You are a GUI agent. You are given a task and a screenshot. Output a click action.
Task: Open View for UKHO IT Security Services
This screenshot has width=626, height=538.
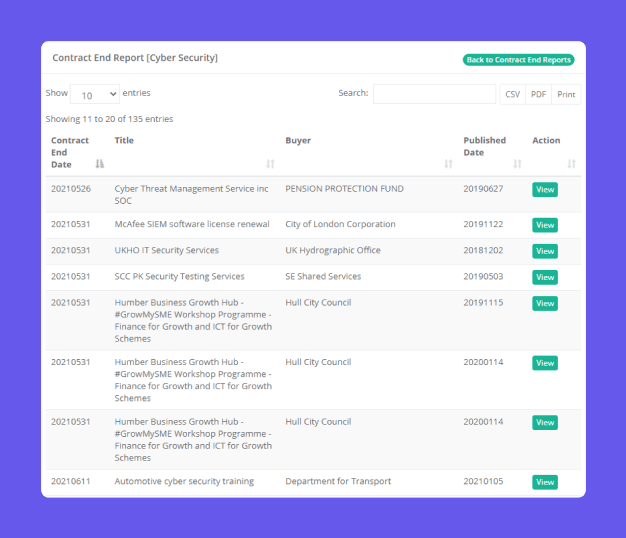pos(545,251)
